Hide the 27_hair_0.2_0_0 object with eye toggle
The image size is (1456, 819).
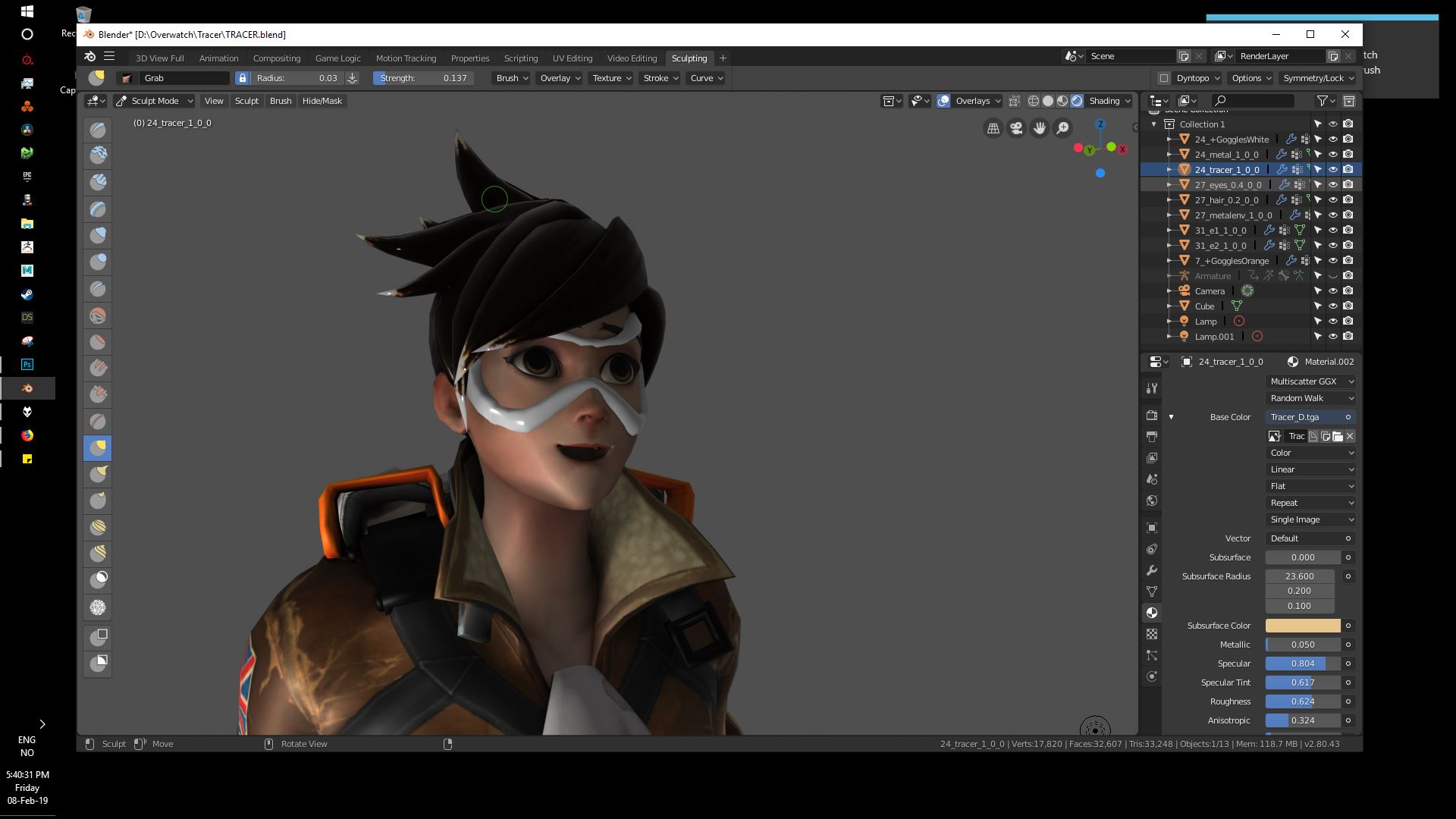1333,199
